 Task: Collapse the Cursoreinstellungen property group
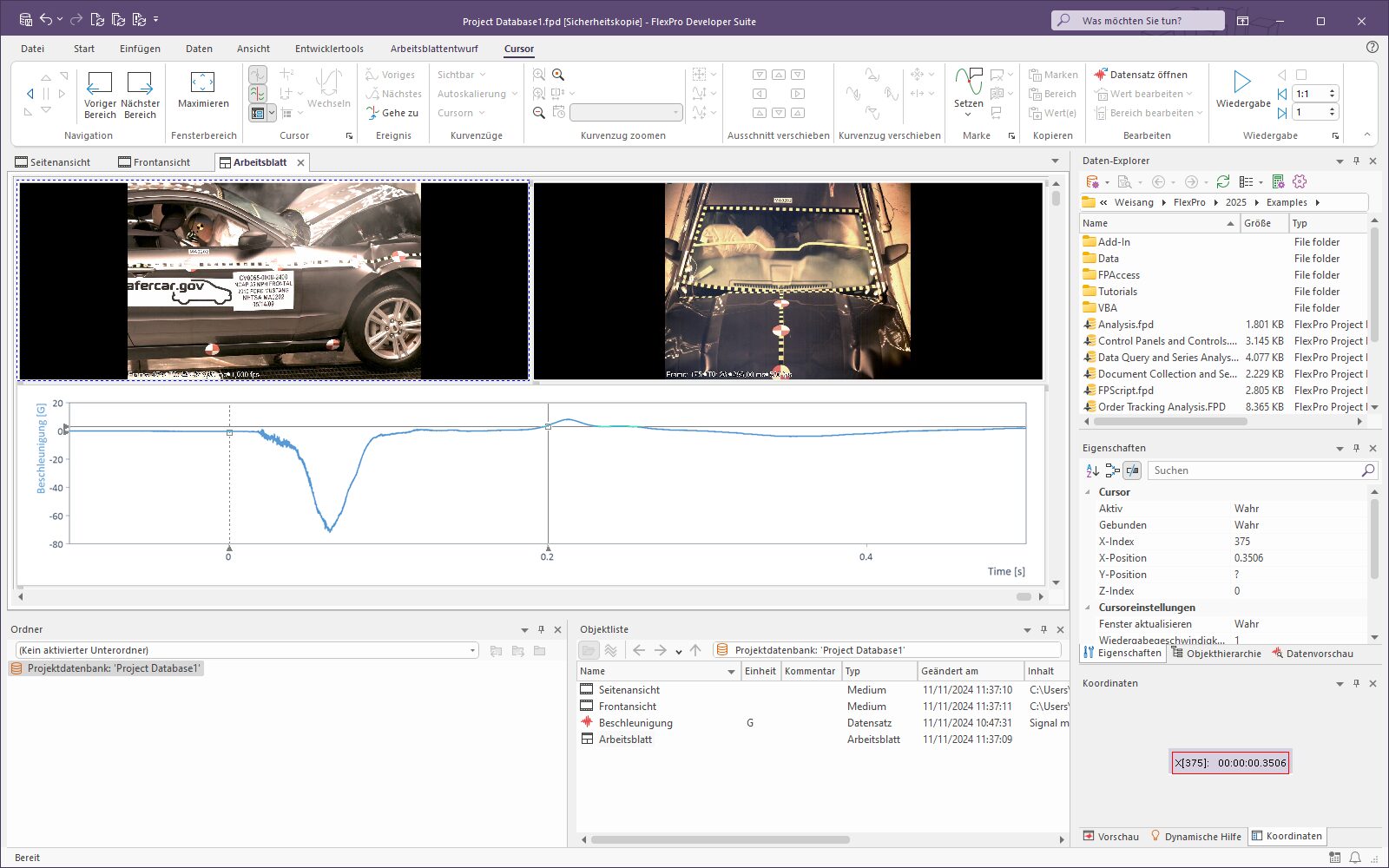1089,608
